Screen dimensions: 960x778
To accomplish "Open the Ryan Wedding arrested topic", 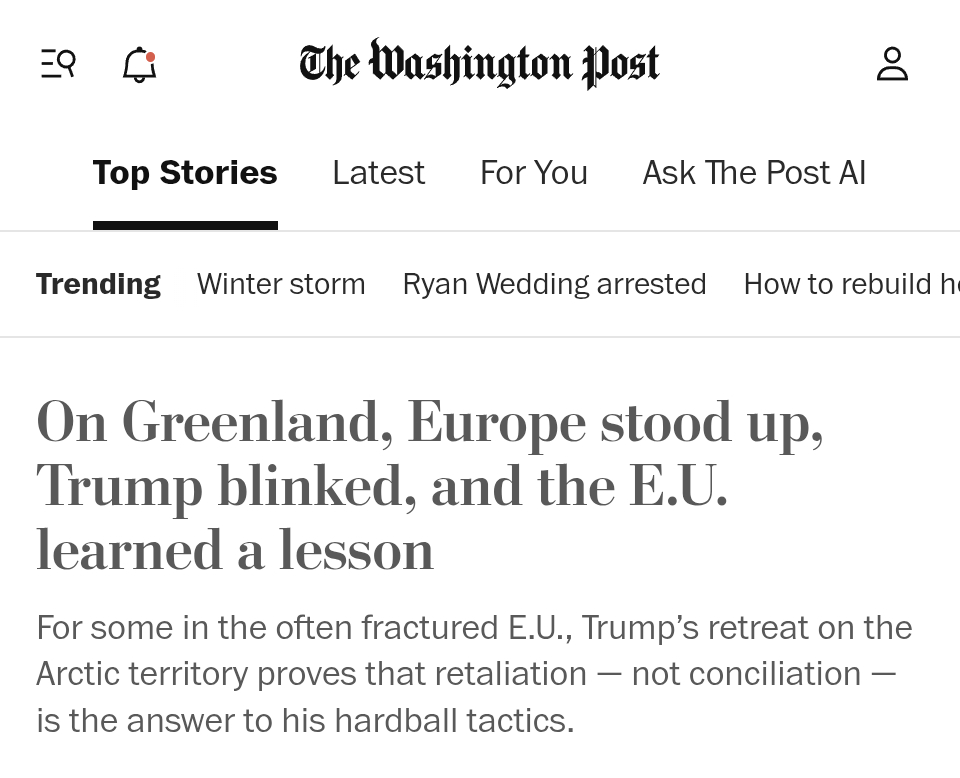I will point(554,284).
